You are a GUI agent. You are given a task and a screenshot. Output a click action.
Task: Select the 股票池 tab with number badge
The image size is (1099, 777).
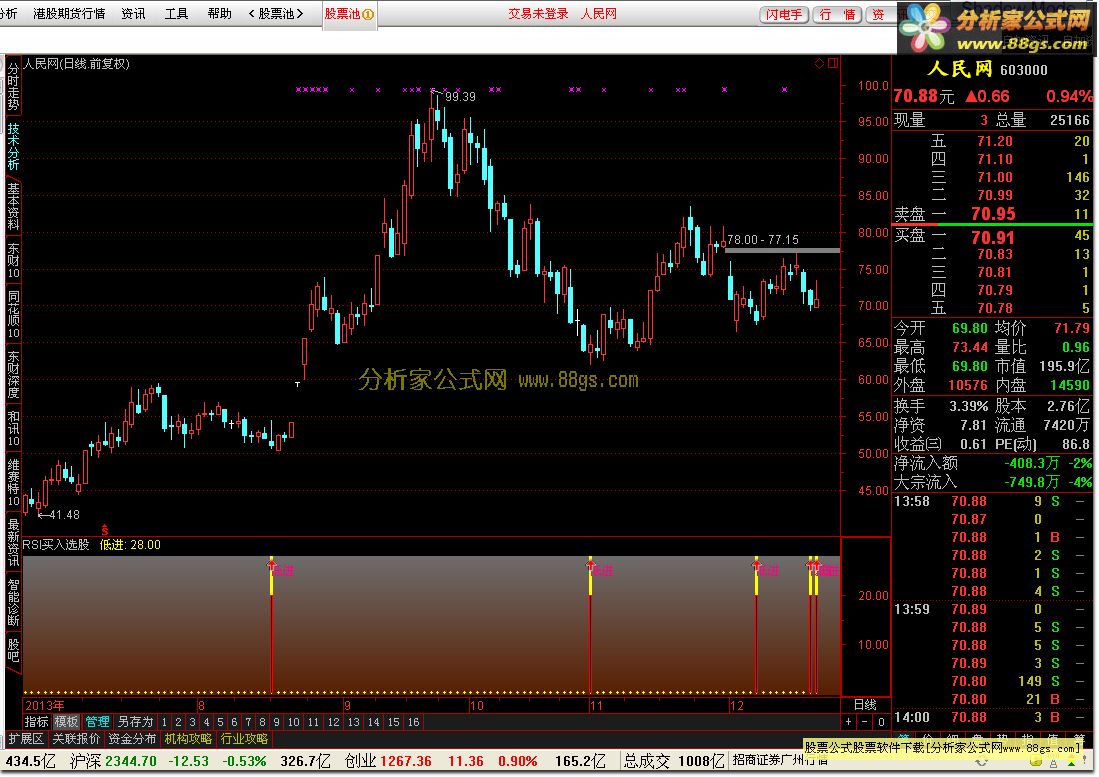point(350,14)
